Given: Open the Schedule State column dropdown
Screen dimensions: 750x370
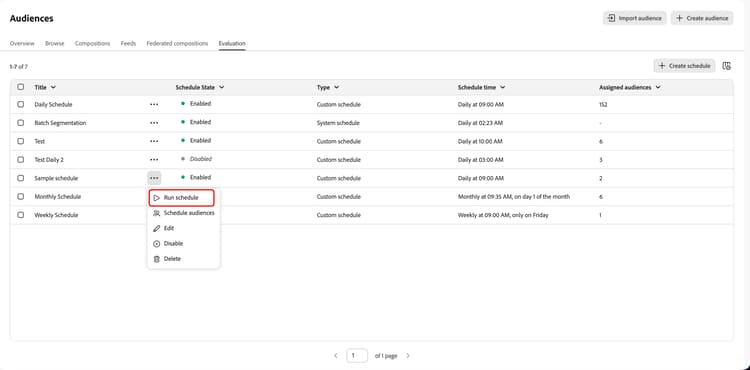Looking at the screenshot, I should click(x=221, y=87).
